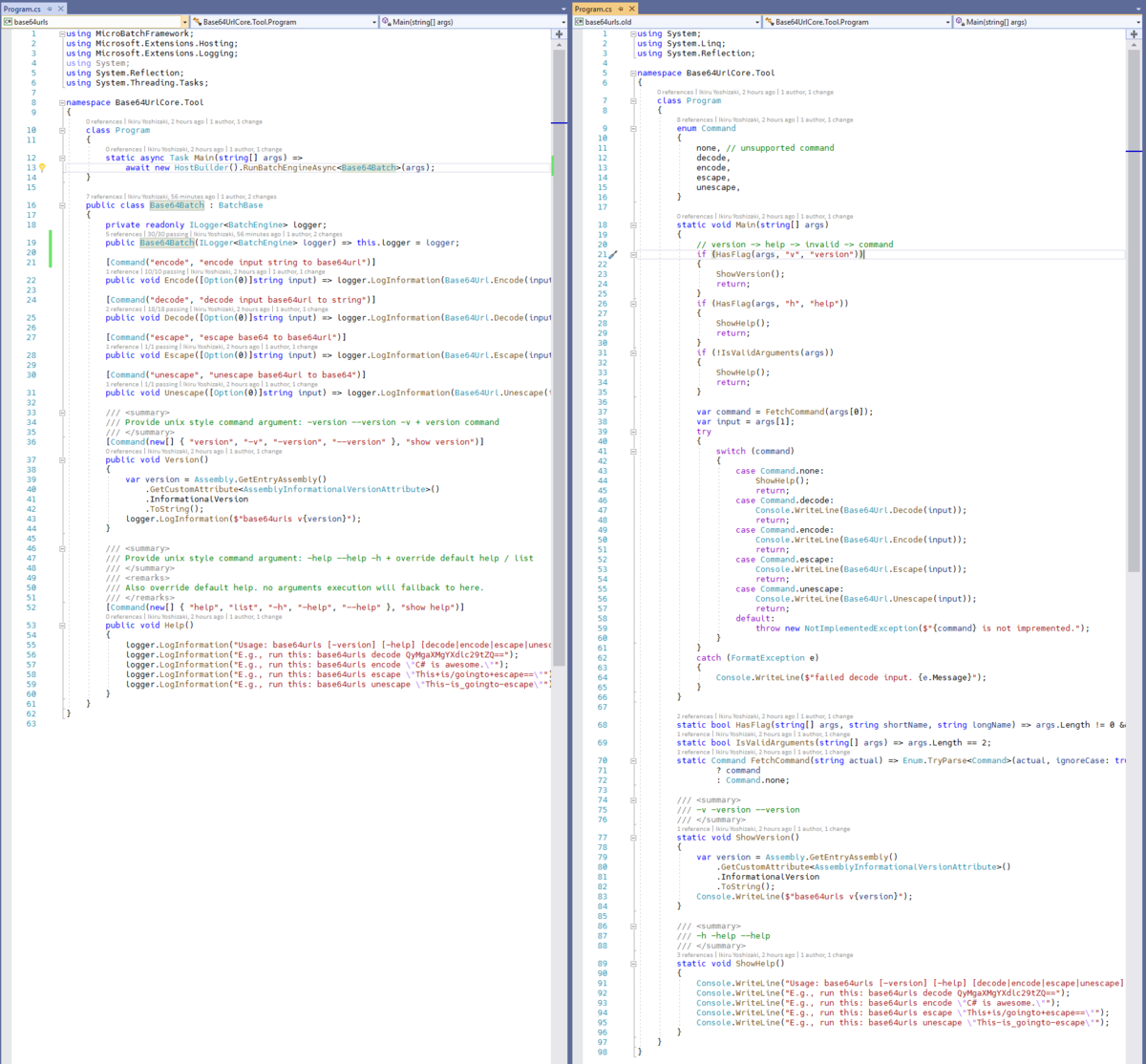Click the split editor handle in left pane
The image size is (1146, 1064).
[x=559, y=34]
